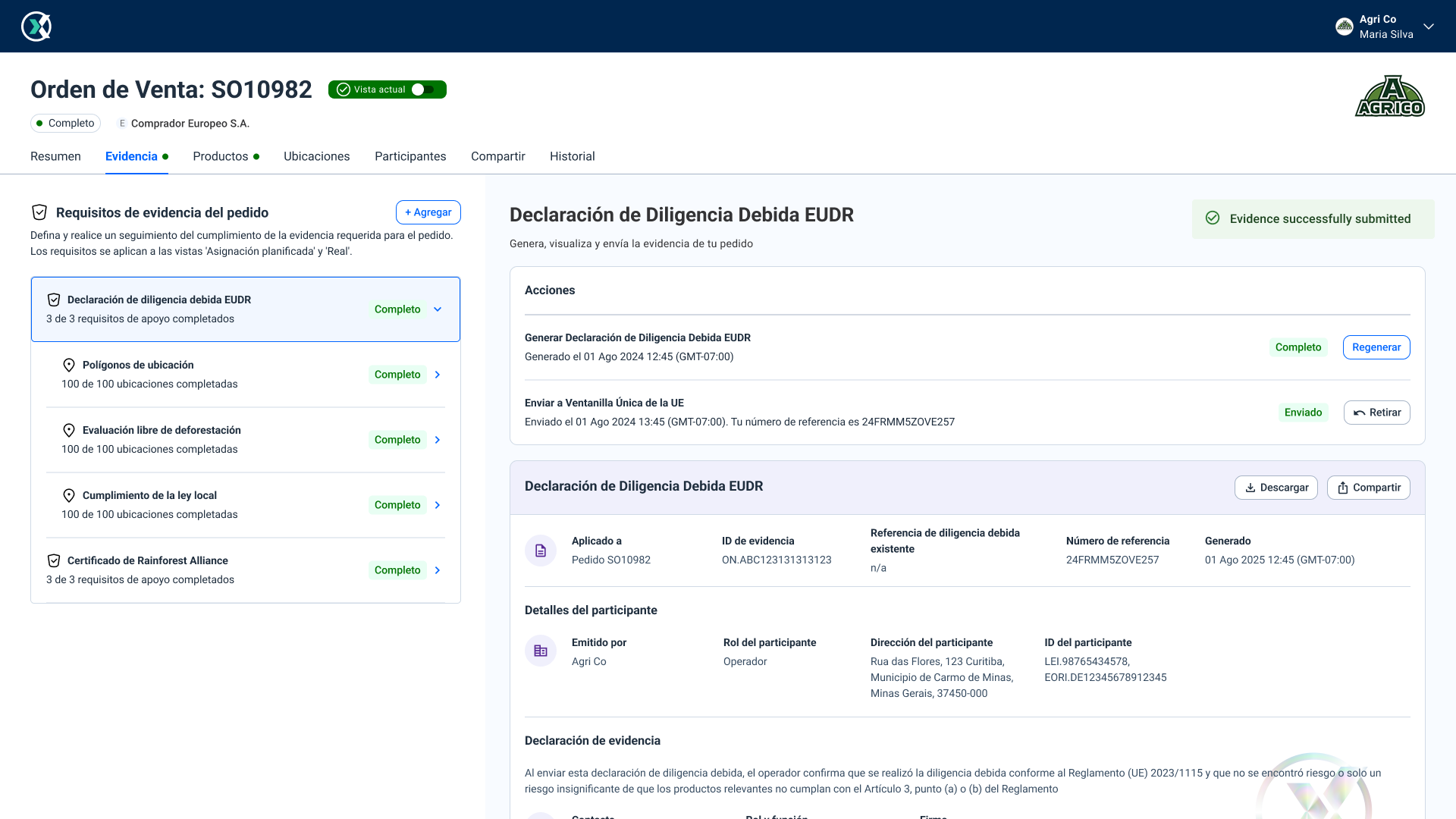
Task: Click Completo badge in Polígonos de ubicación row
Action: pyautogui.click(x=397, y=375)
